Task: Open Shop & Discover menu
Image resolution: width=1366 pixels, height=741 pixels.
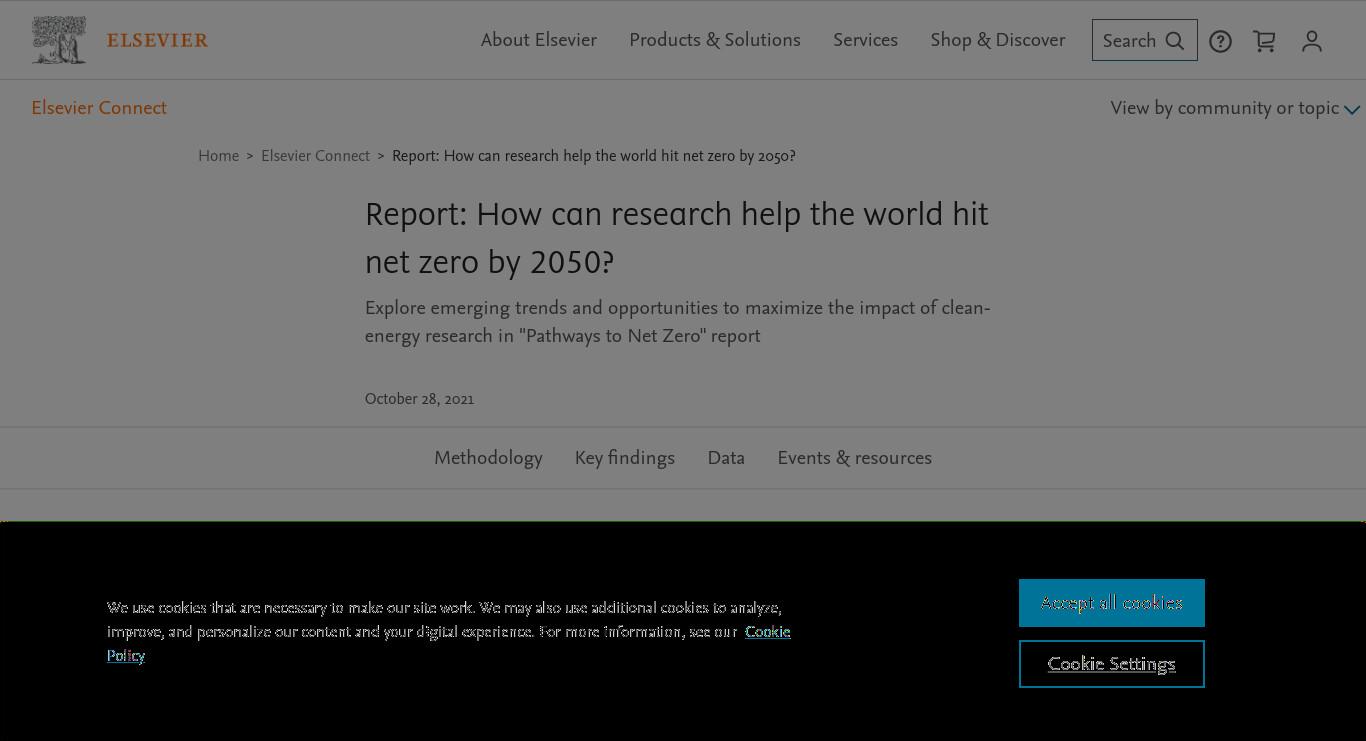Action: [x=998, y=40]
